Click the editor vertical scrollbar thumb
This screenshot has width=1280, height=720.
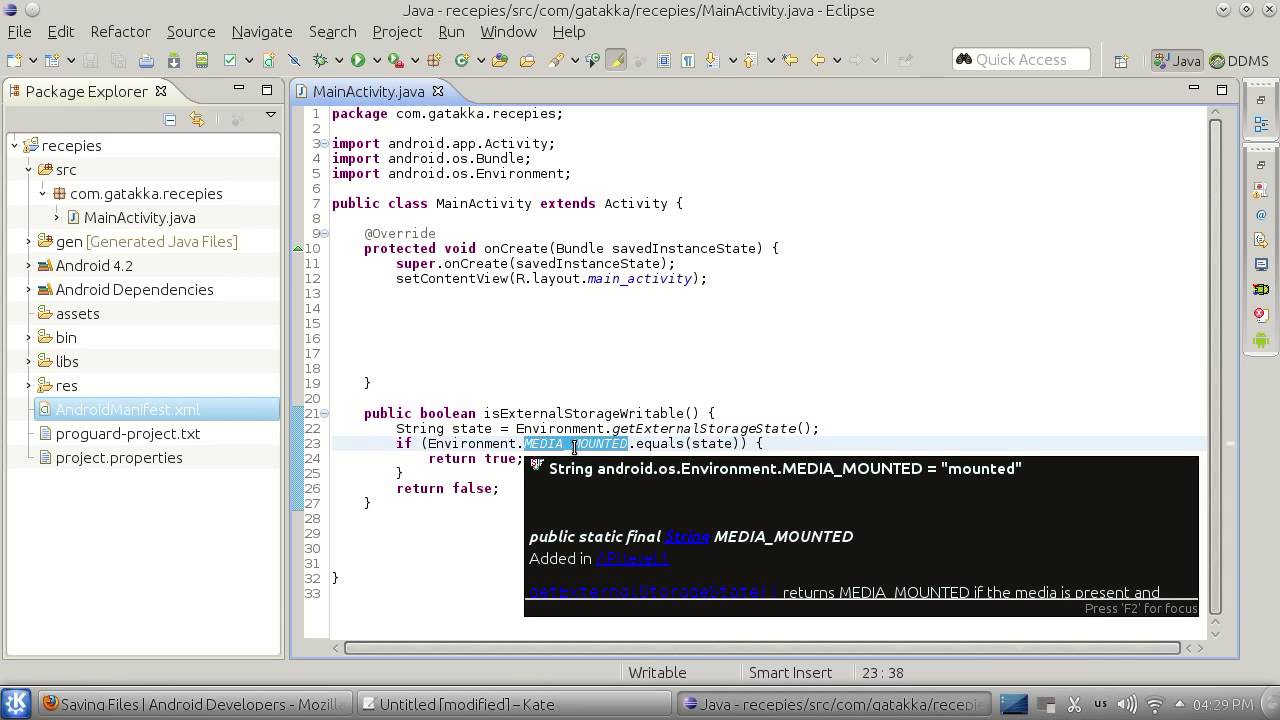(x=1216, y=365)
